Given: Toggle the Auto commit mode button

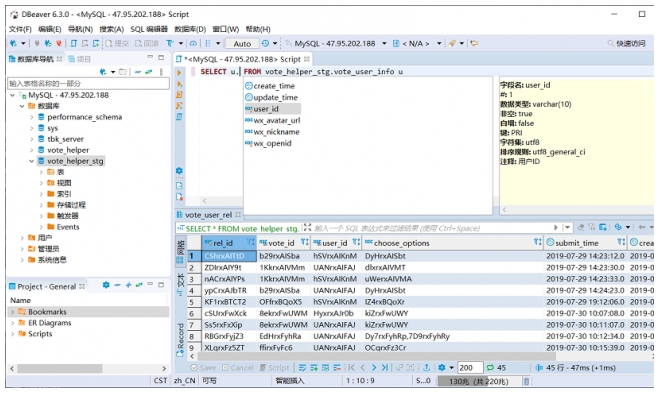Looking at the screenshot, I should click(x=242, y=43).
